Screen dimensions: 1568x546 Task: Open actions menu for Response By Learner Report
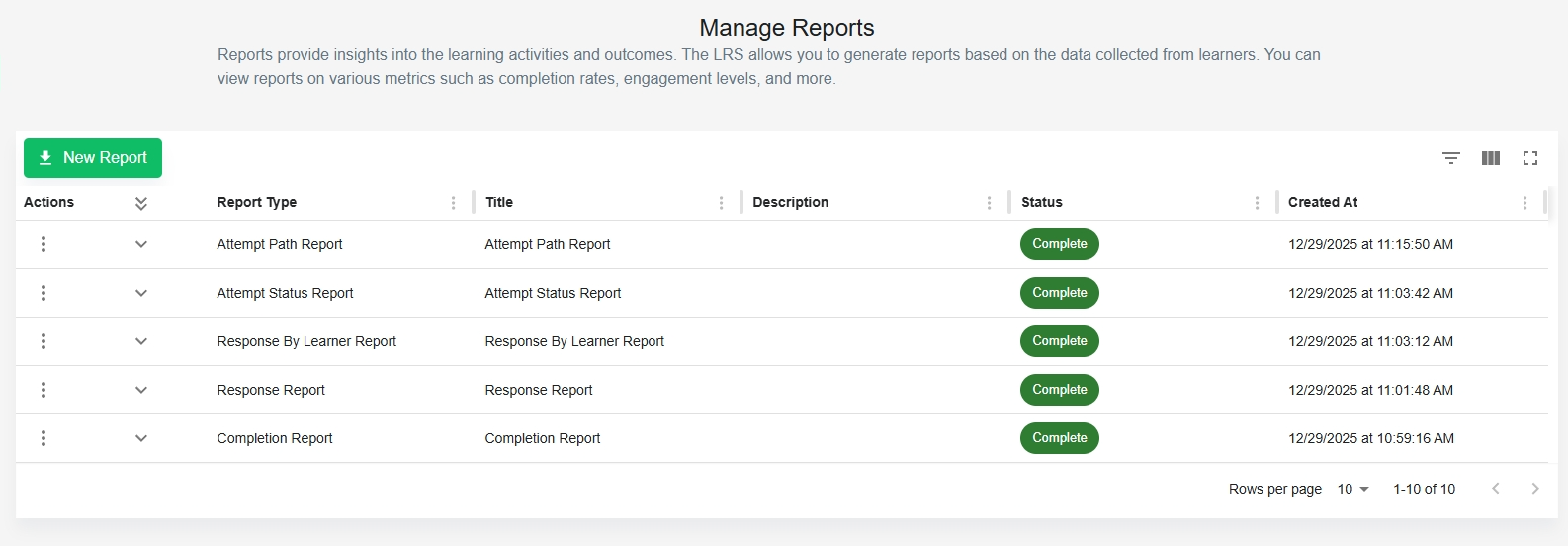click(44, 341)
